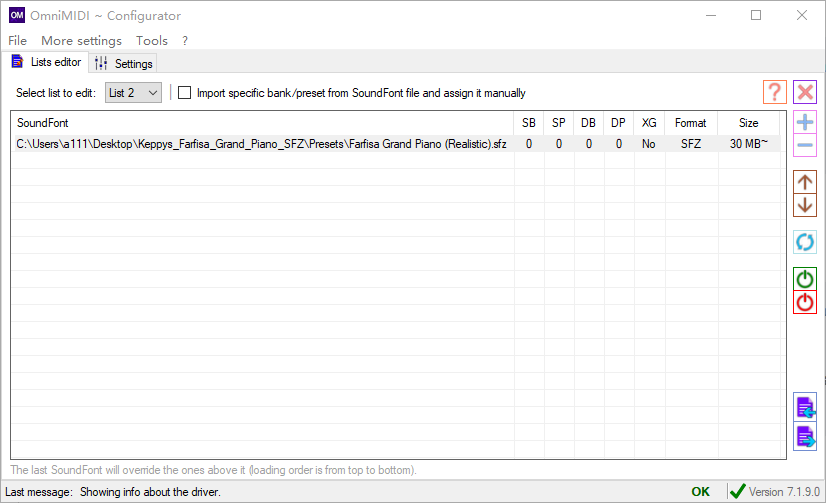
Task: Click the OmniMIDI logo in the title bar
Action: click(17, 15)
